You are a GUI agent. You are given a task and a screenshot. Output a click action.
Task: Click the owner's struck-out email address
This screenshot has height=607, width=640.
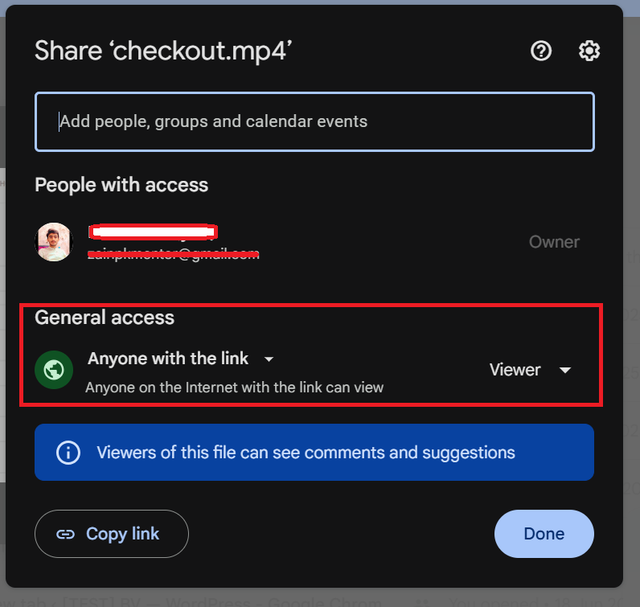pos(173,254)
